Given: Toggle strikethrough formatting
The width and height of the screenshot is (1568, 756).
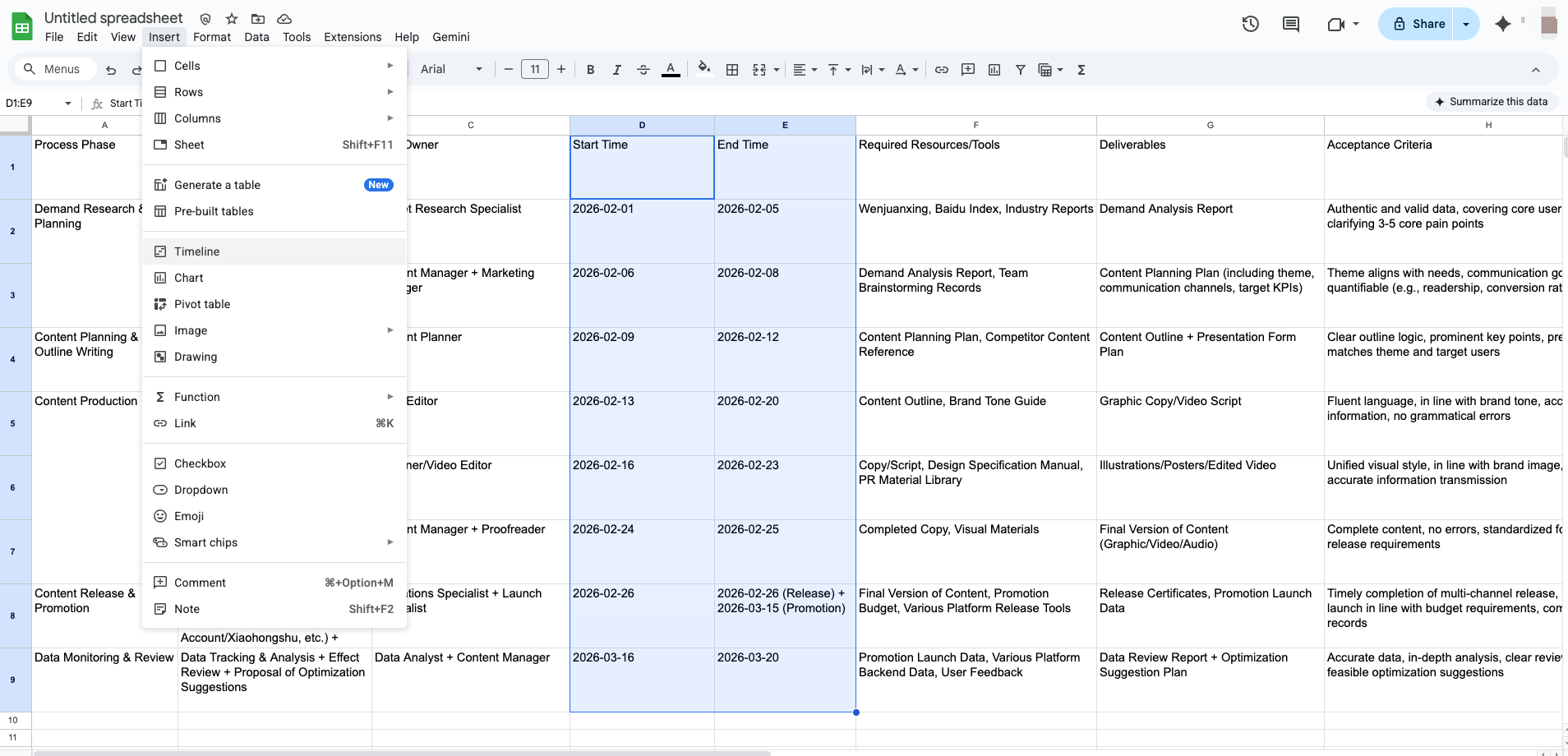Looking at the screenshot, I should click(x=643, y=70).
